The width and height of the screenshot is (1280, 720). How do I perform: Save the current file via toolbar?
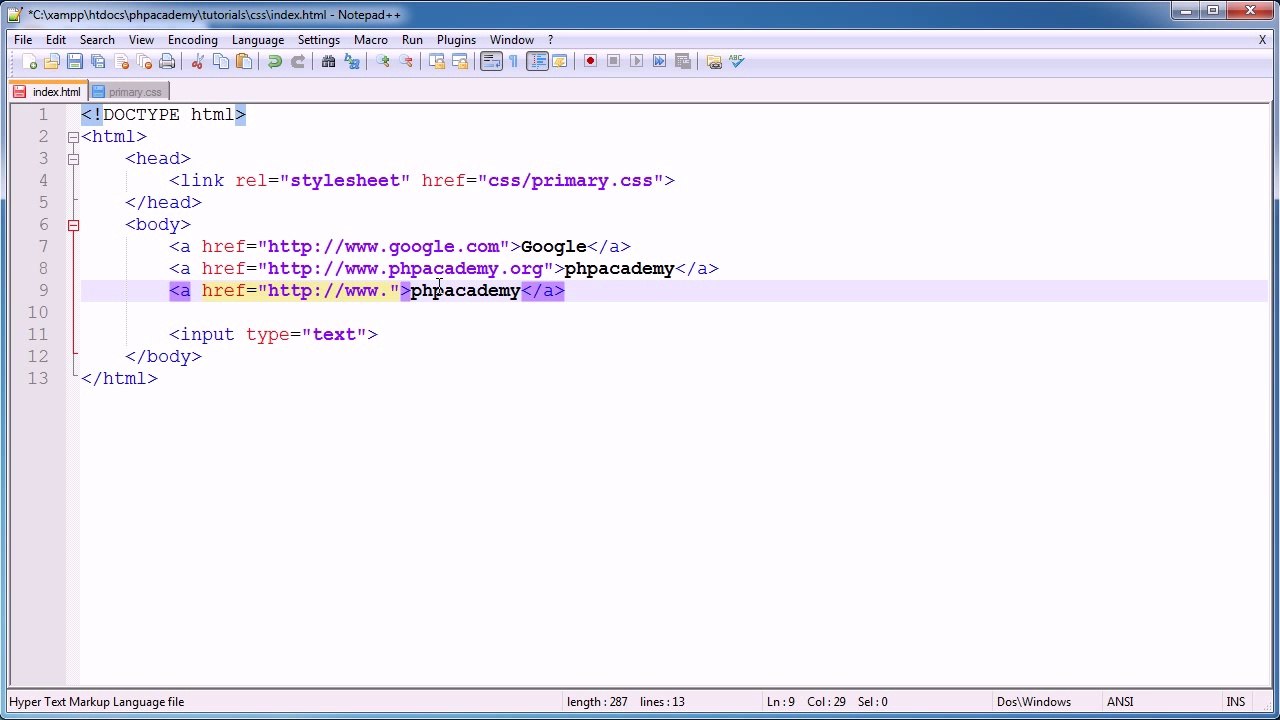tap(75, 62)
